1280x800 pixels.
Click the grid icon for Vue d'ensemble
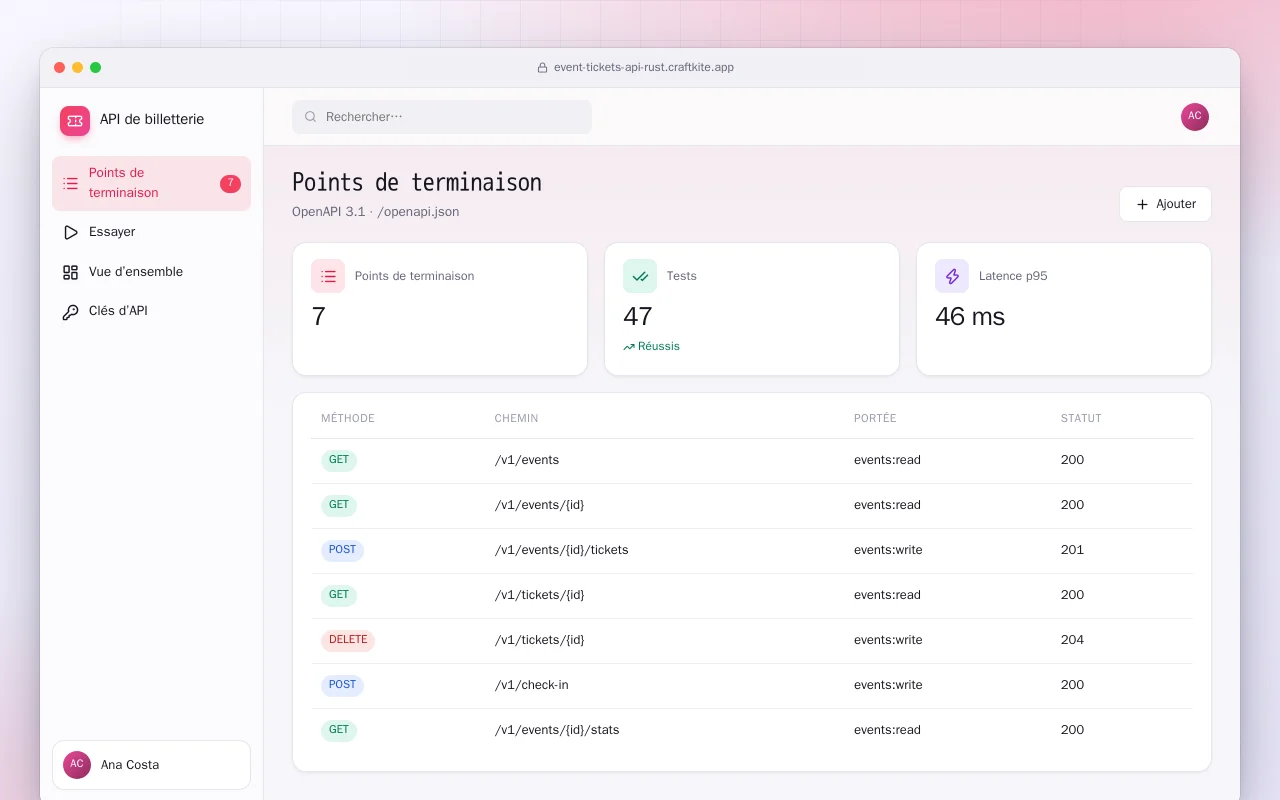(70, 272)
